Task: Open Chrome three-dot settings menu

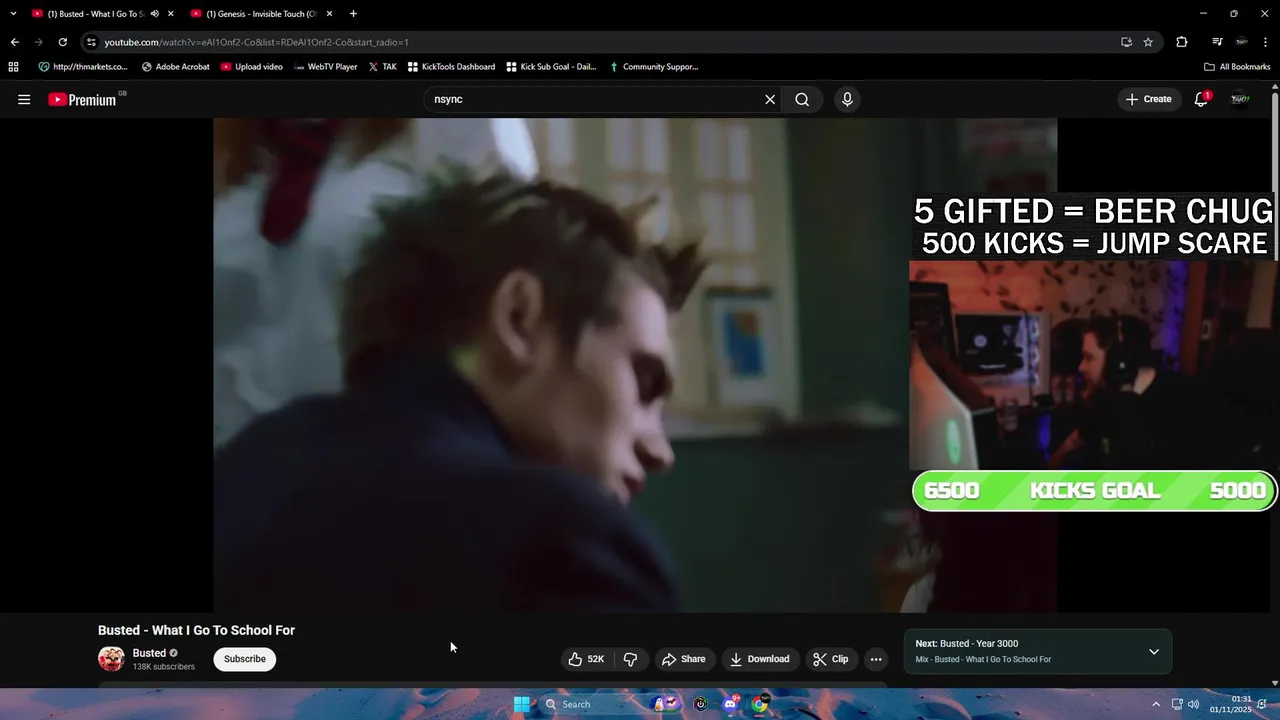Action: [x=1265, y=42]
